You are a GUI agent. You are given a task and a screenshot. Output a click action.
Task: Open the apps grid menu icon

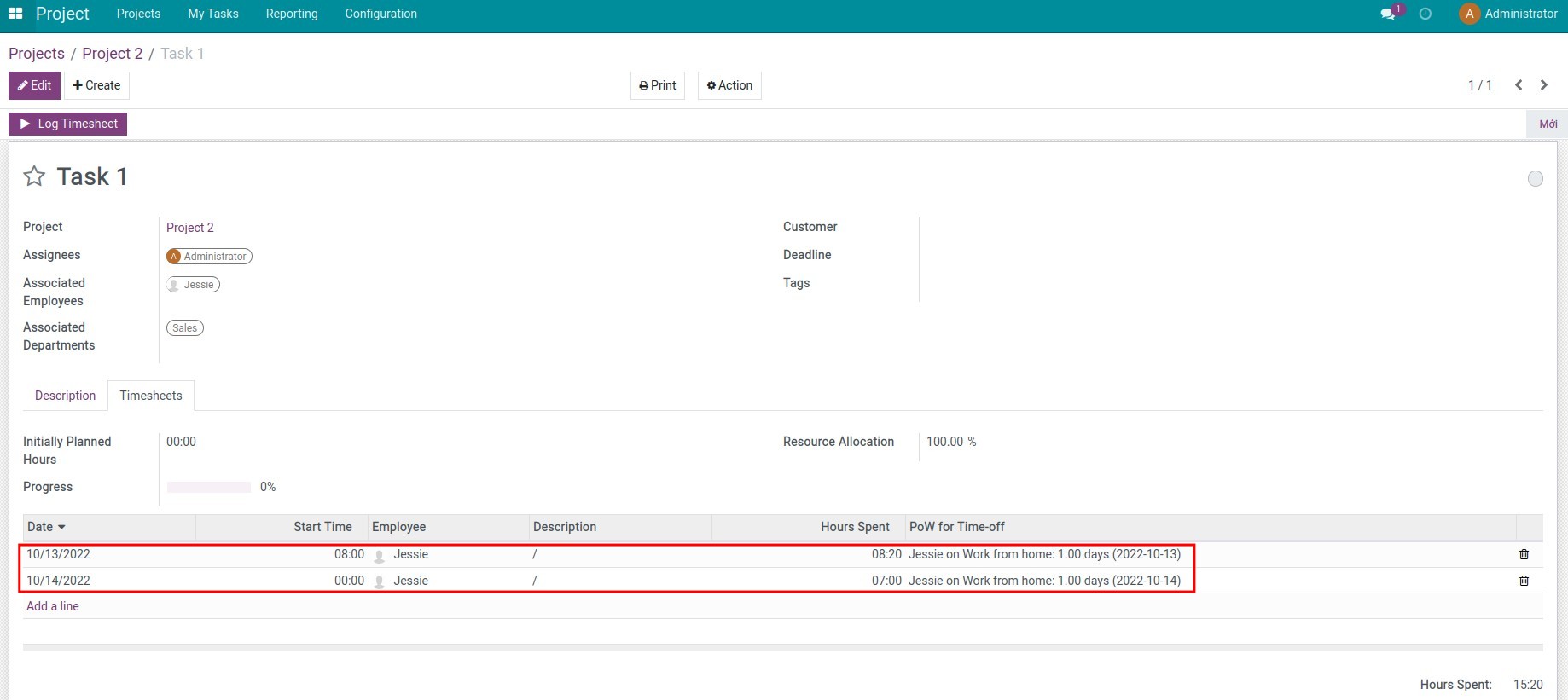tap(15, 14)
